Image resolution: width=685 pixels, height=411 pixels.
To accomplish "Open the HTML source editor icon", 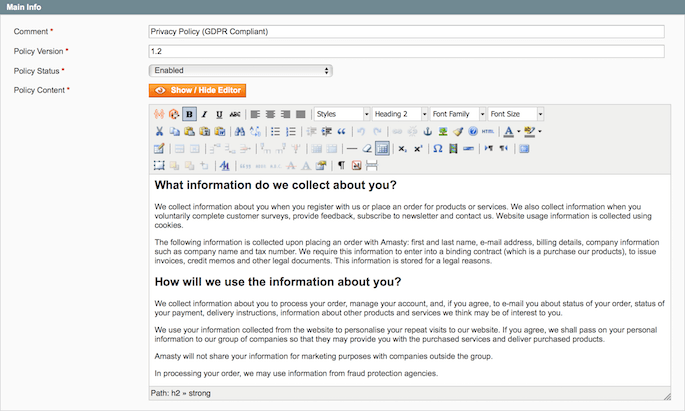I will pyautogui.click(x=488, y=131).
